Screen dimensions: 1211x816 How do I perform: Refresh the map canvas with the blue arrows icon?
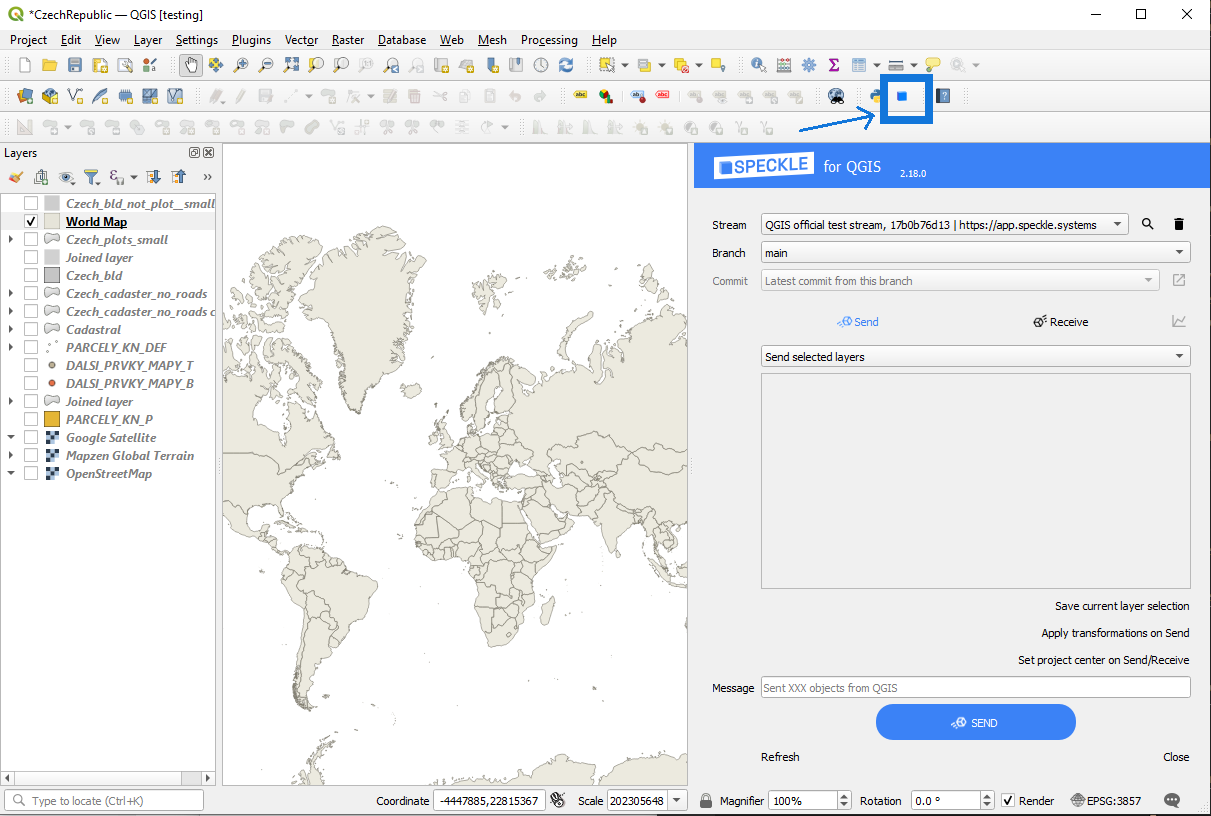(x=566, y=65)
